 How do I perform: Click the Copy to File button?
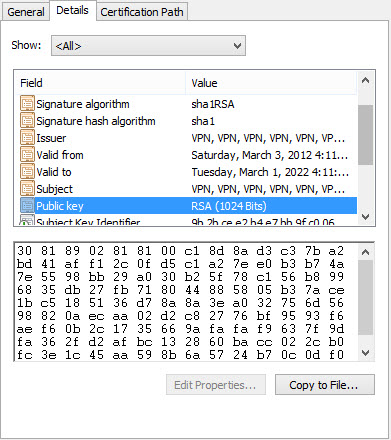pos(325,385)
